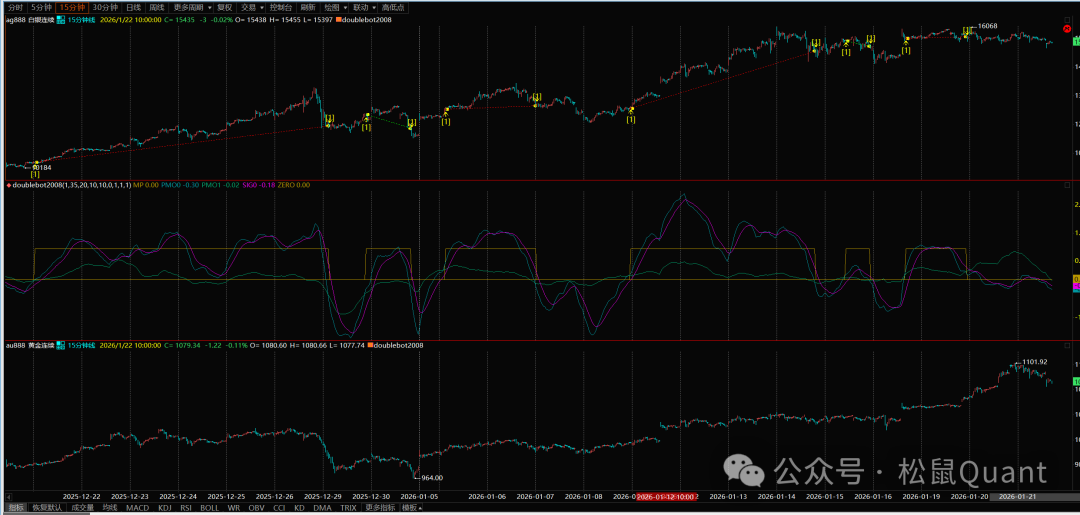Click the yellow signal marker at 10184 low
1080x515 pixels.
coord(36,163)
